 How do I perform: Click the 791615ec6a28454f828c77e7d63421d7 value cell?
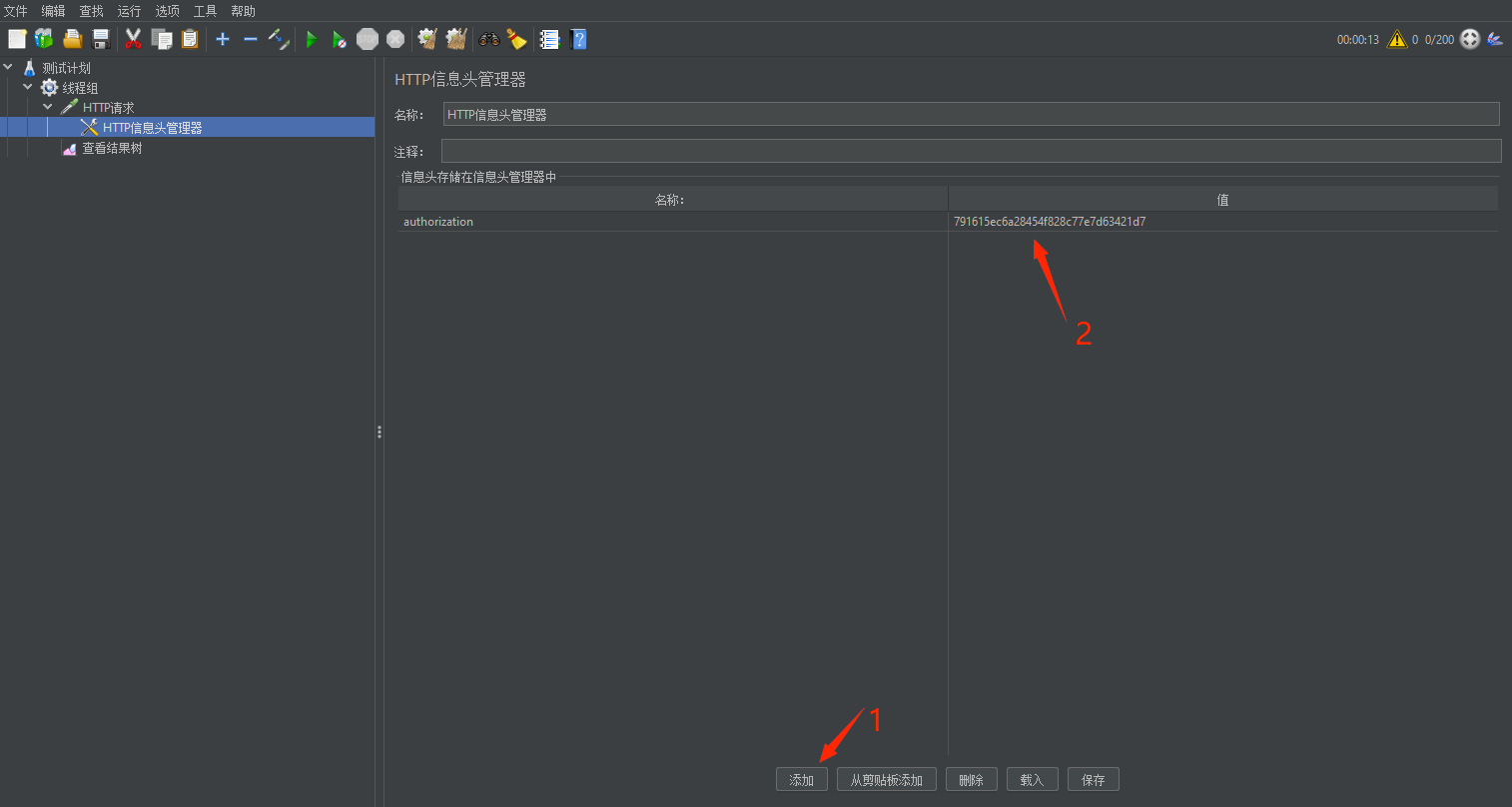click(x=1223, y=222)
